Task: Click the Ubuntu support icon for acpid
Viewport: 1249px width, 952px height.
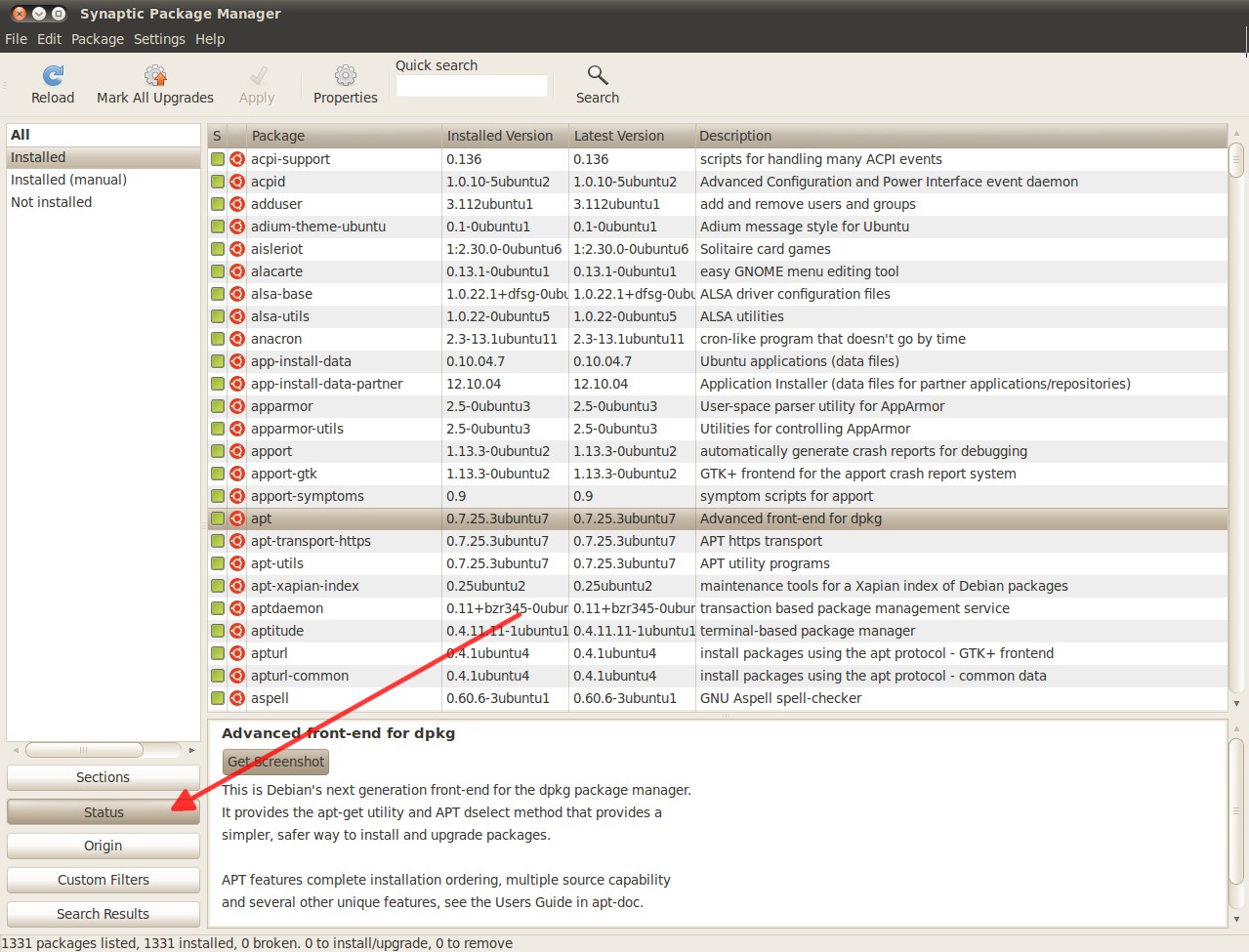Action: click(x=236, y=182)
